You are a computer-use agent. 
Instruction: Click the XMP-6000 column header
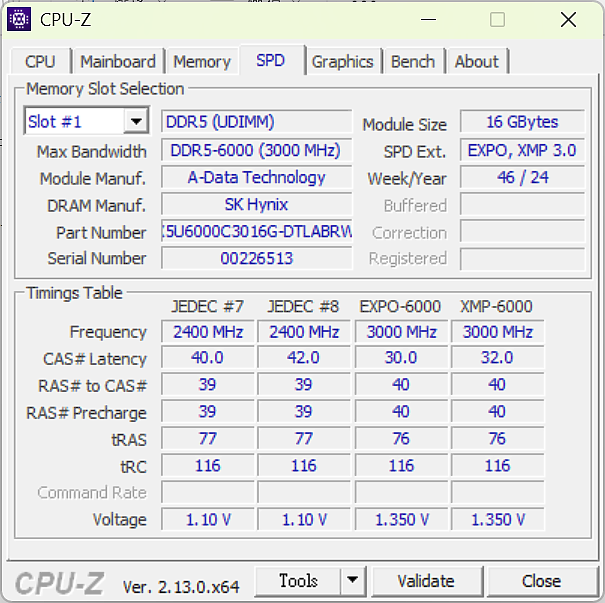(x=497, y=307)
